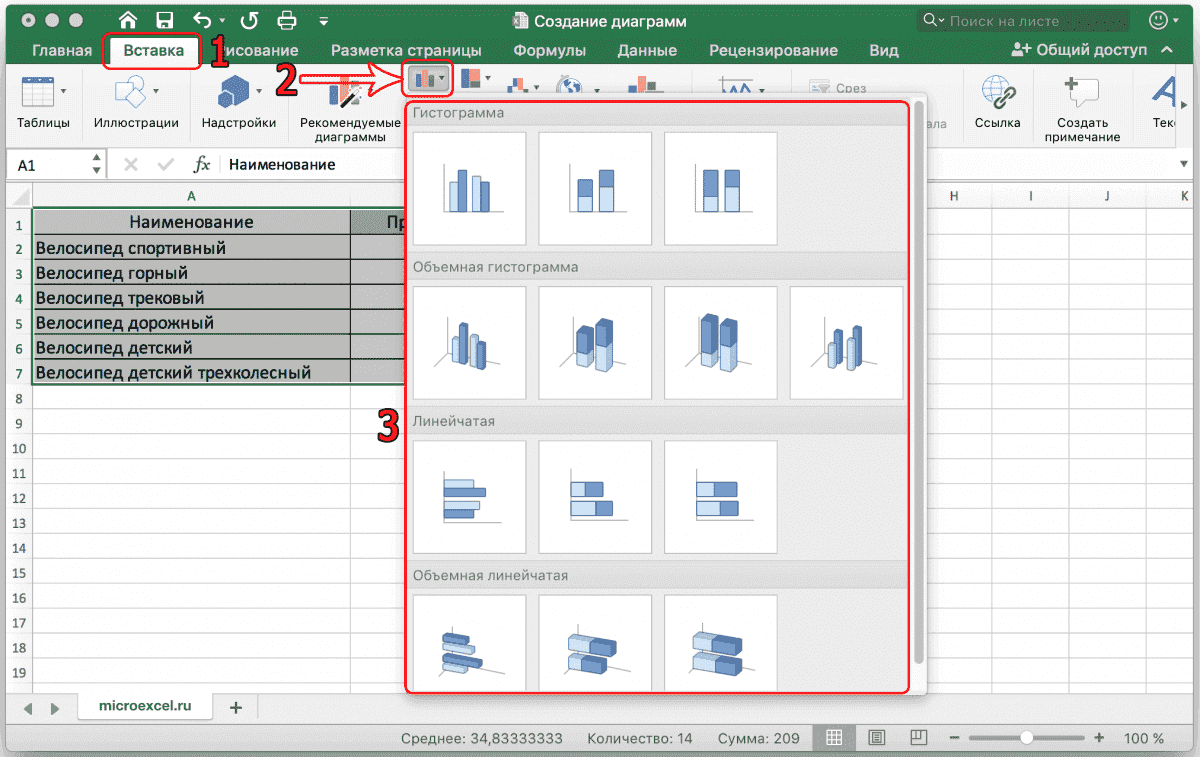Open the Рецензирование ribbon tab
This screenshot has height=757, width=1200.
(x=774, y=50)
